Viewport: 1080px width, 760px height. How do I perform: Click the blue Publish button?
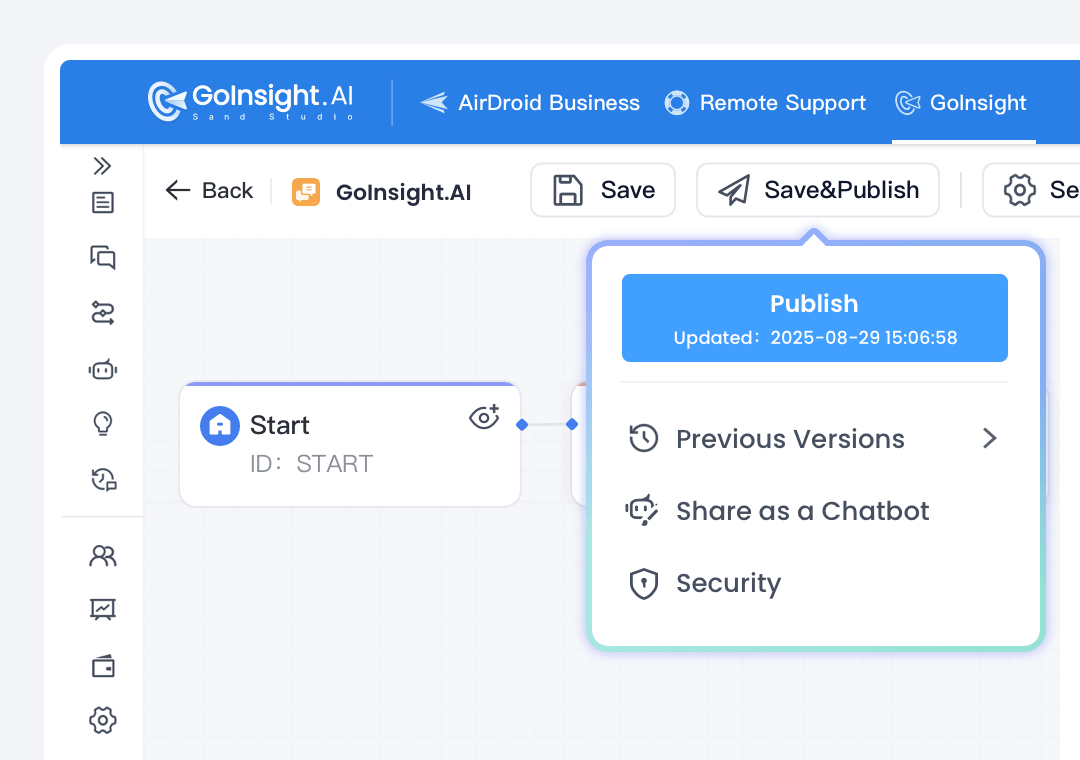(x=814, y=318)
